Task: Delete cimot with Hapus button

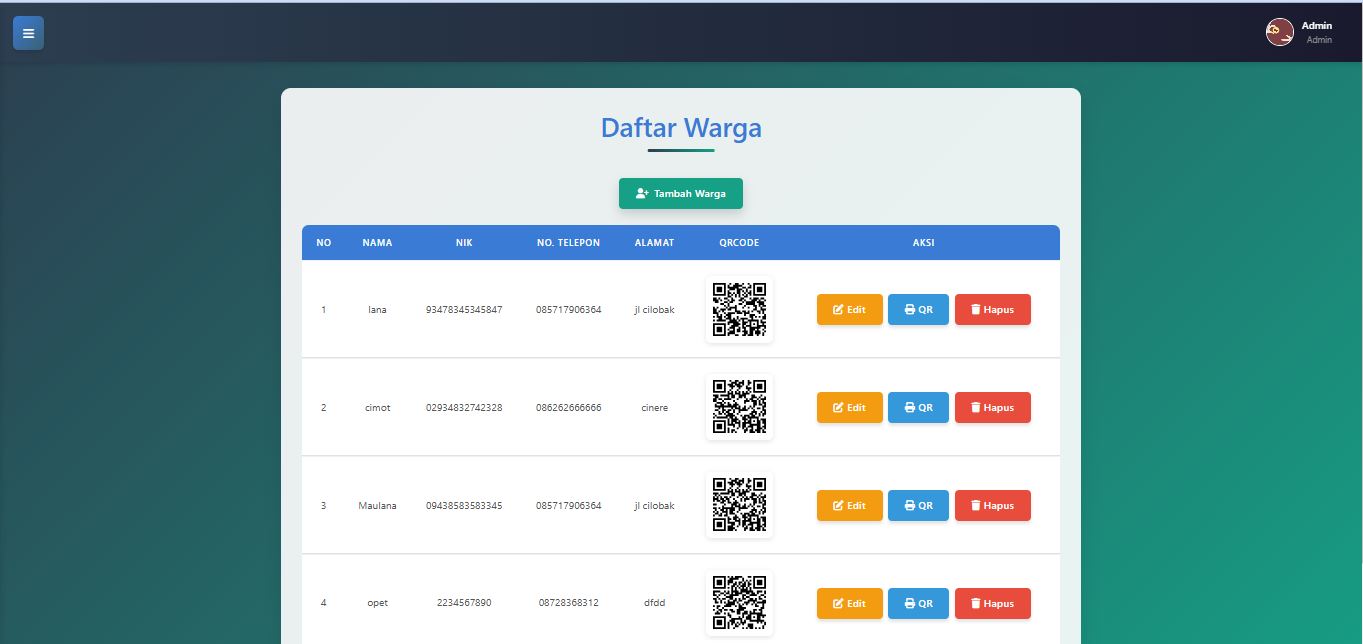Action: [992, 408]
